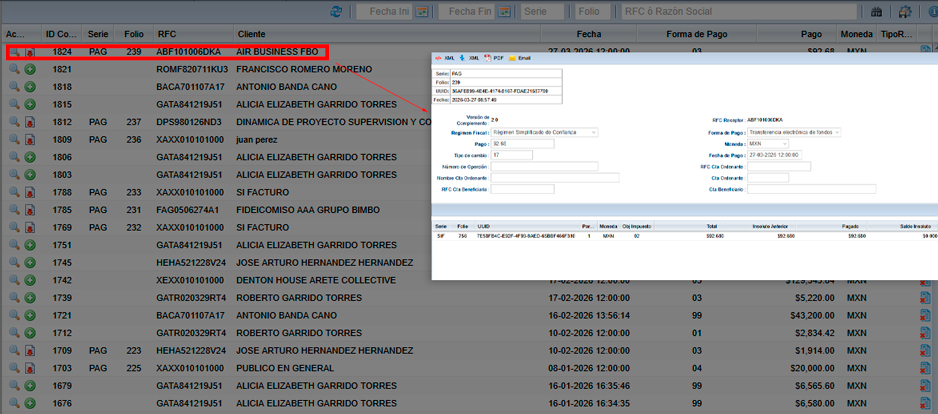Click the magnifier icon for row 1824
The image size is (938, 414).
click(14, 52)
